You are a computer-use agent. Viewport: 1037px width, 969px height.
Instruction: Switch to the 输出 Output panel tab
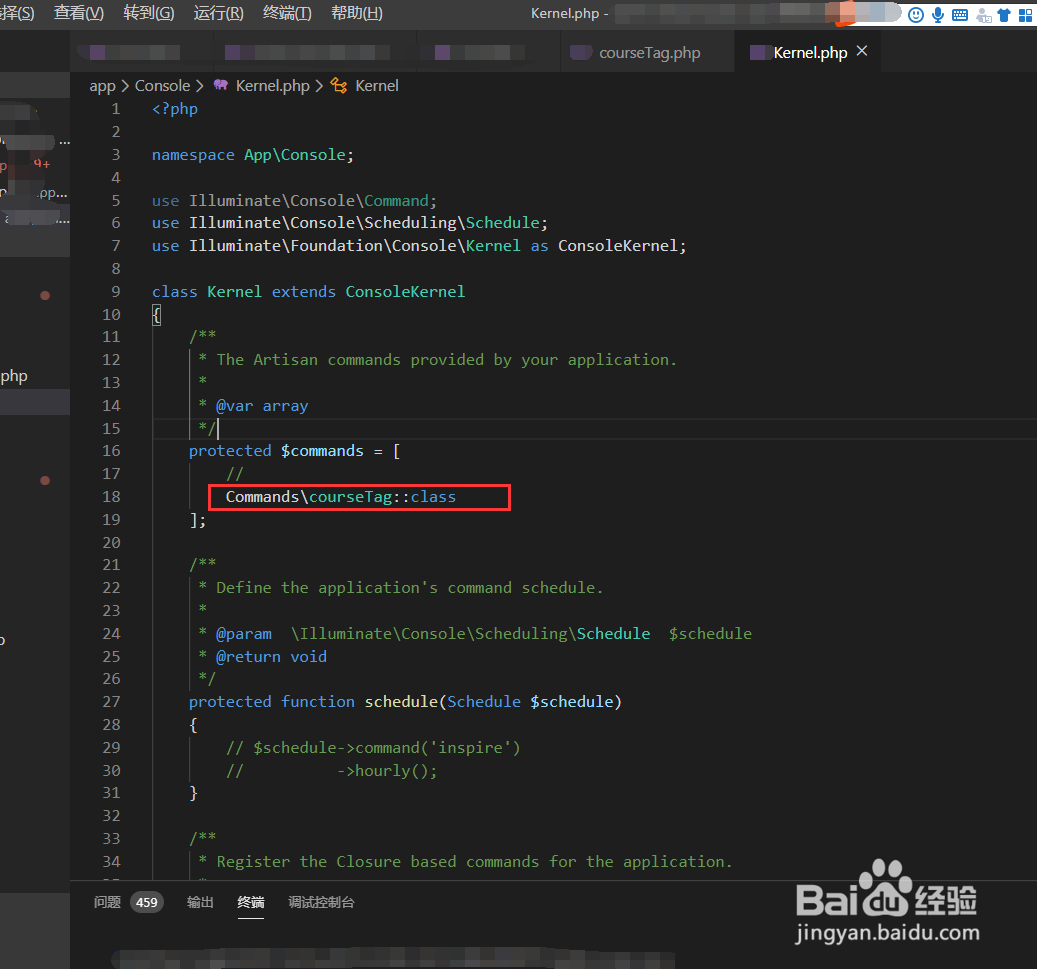coord(200,902)
